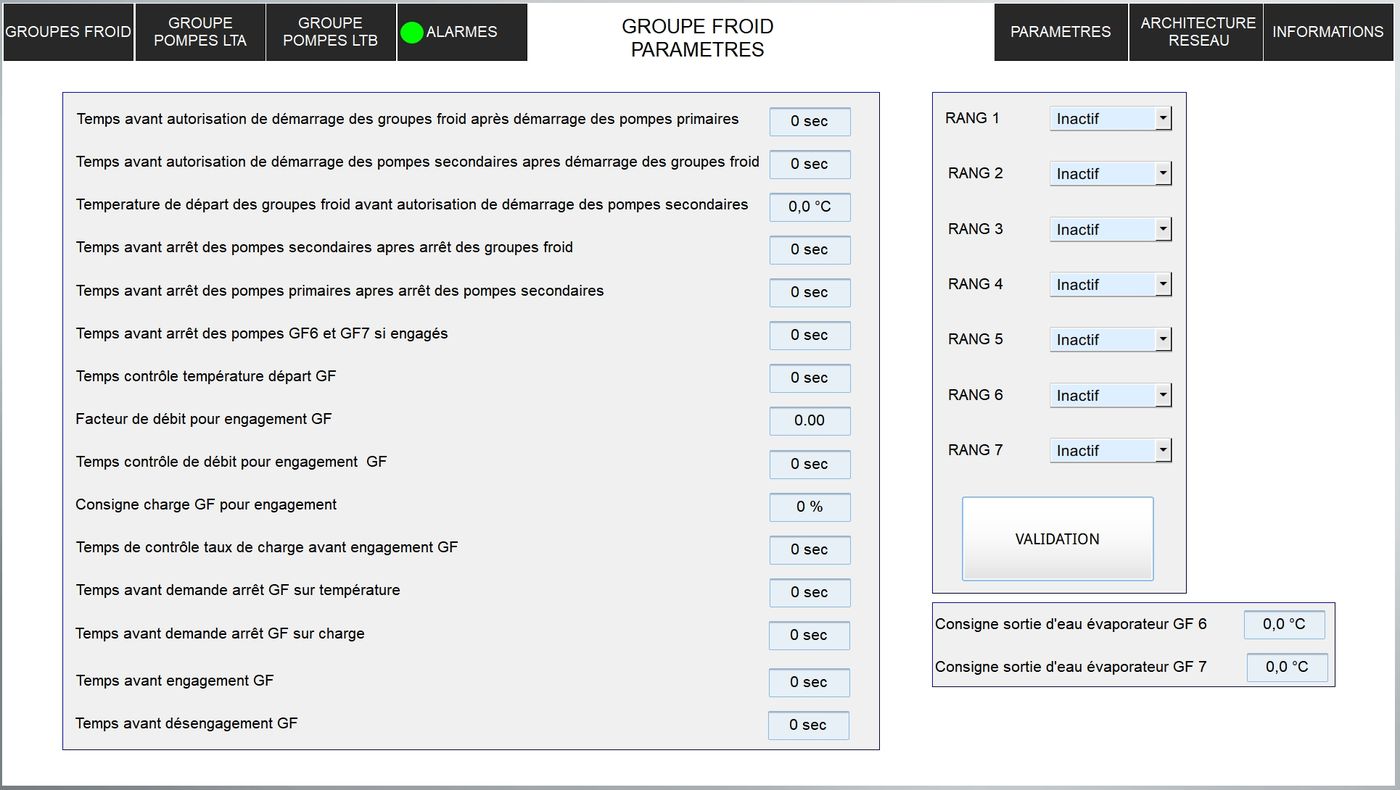
Task: Edit secondary pumps start delay field
Action: coord(810,164)
